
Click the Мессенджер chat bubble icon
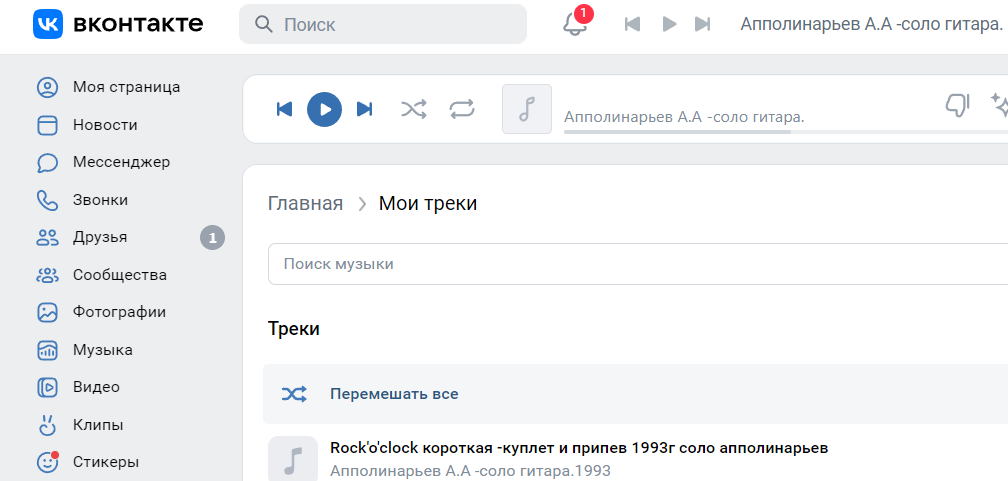point(48,162)
